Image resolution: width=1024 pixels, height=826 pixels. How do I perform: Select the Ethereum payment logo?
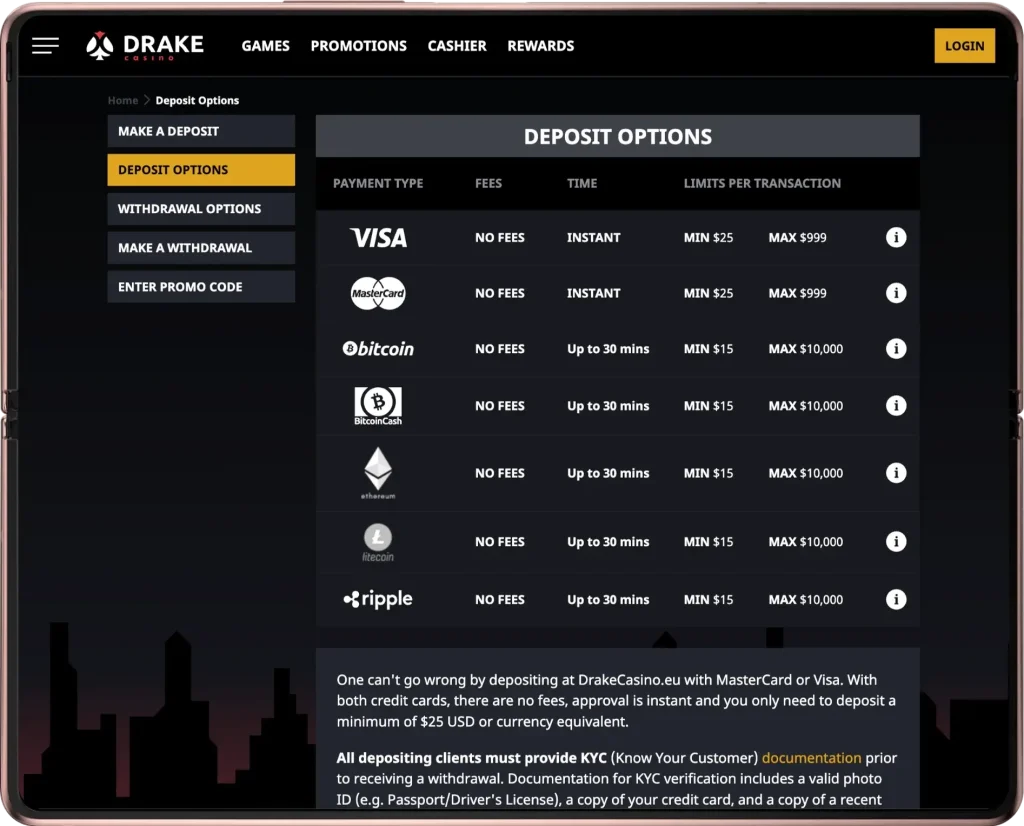378,473
